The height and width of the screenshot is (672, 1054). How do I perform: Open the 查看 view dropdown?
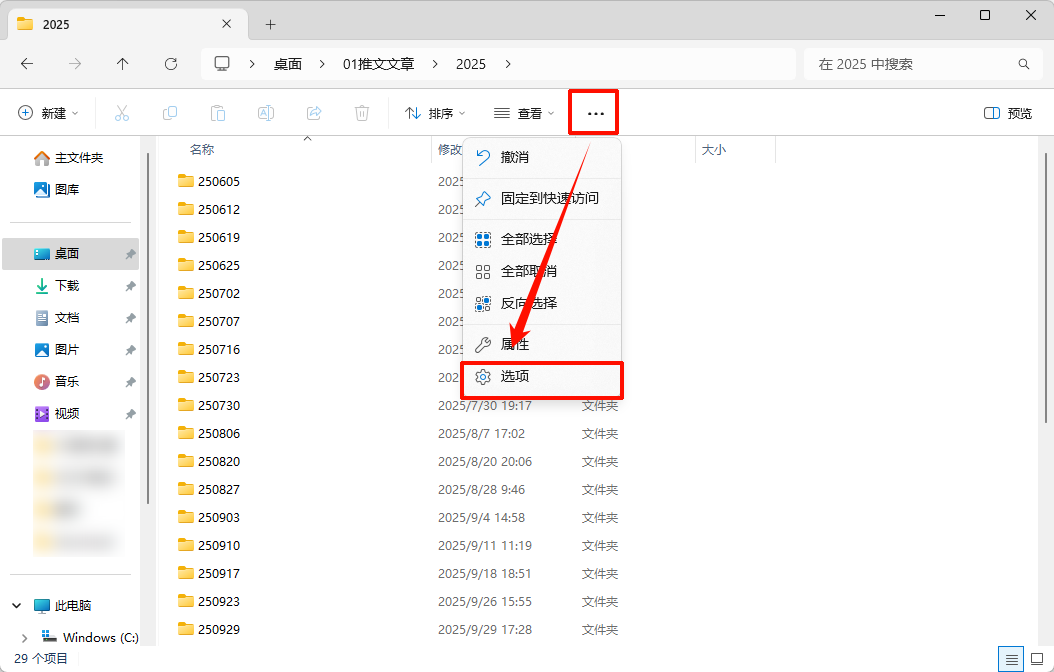coord(522,112)
